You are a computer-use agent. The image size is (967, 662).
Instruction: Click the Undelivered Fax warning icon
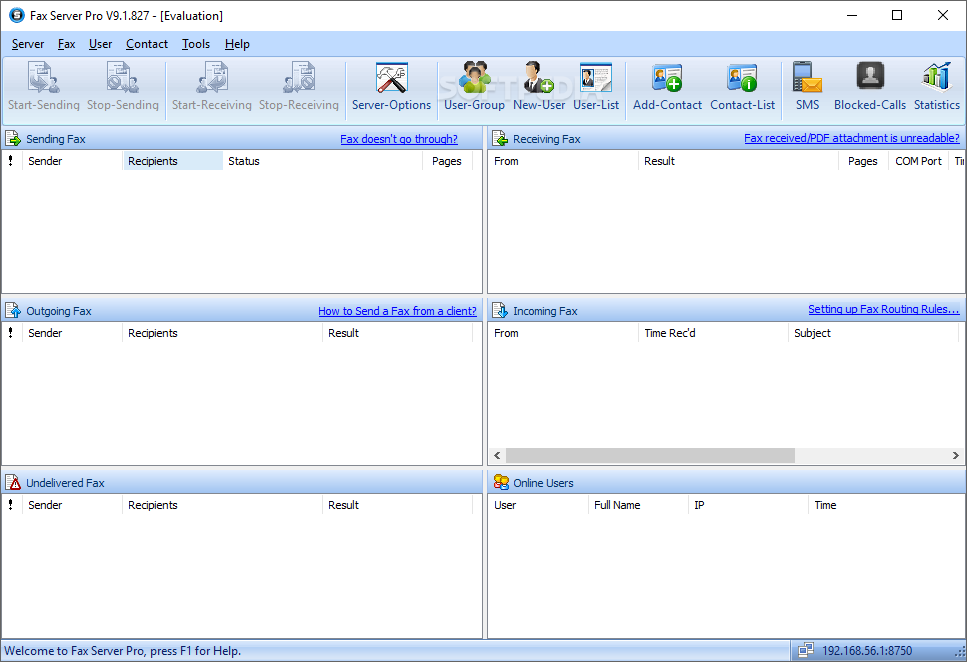(13, 482)
